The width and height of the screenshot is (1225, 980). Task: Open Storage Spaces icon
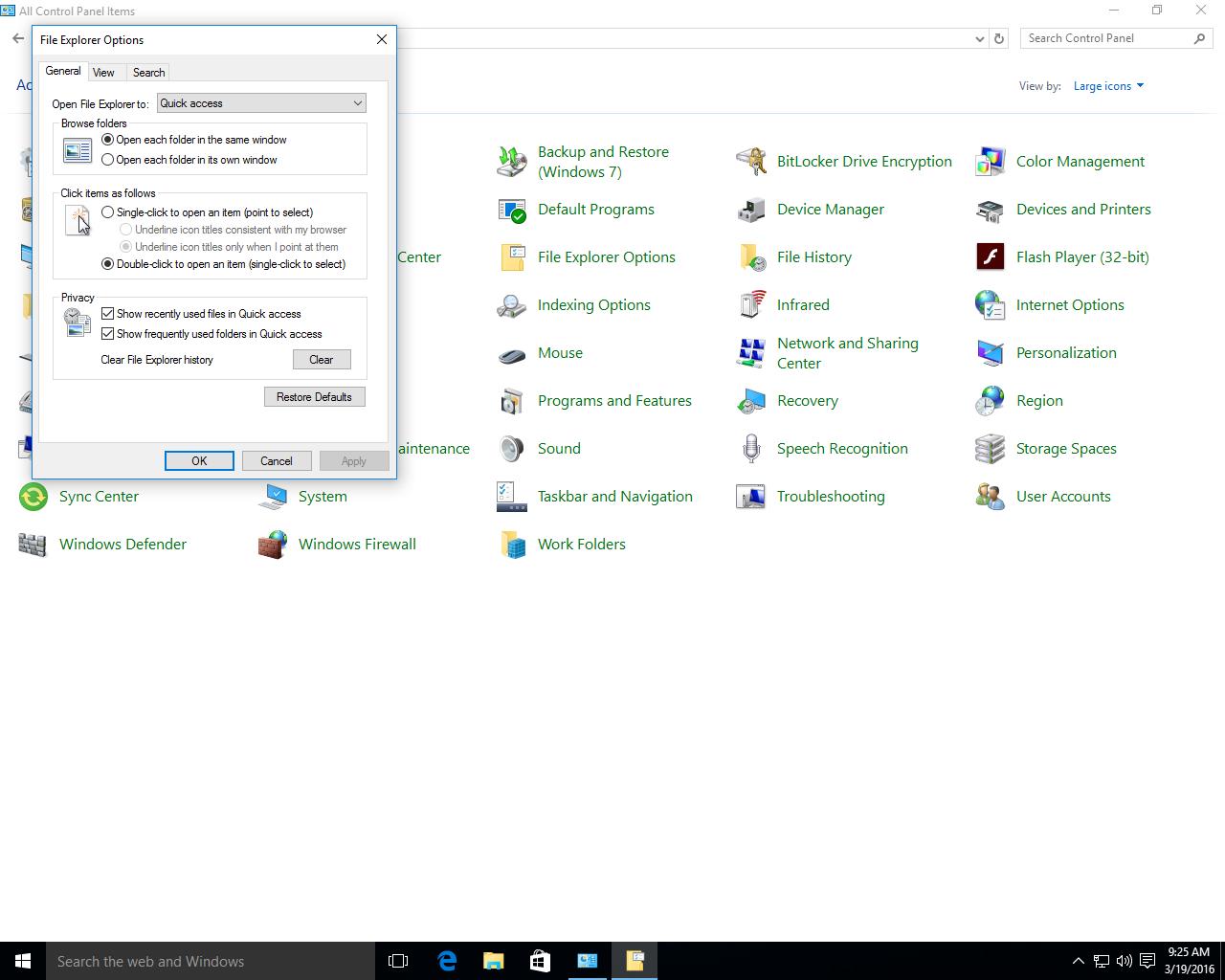(991, 449)
